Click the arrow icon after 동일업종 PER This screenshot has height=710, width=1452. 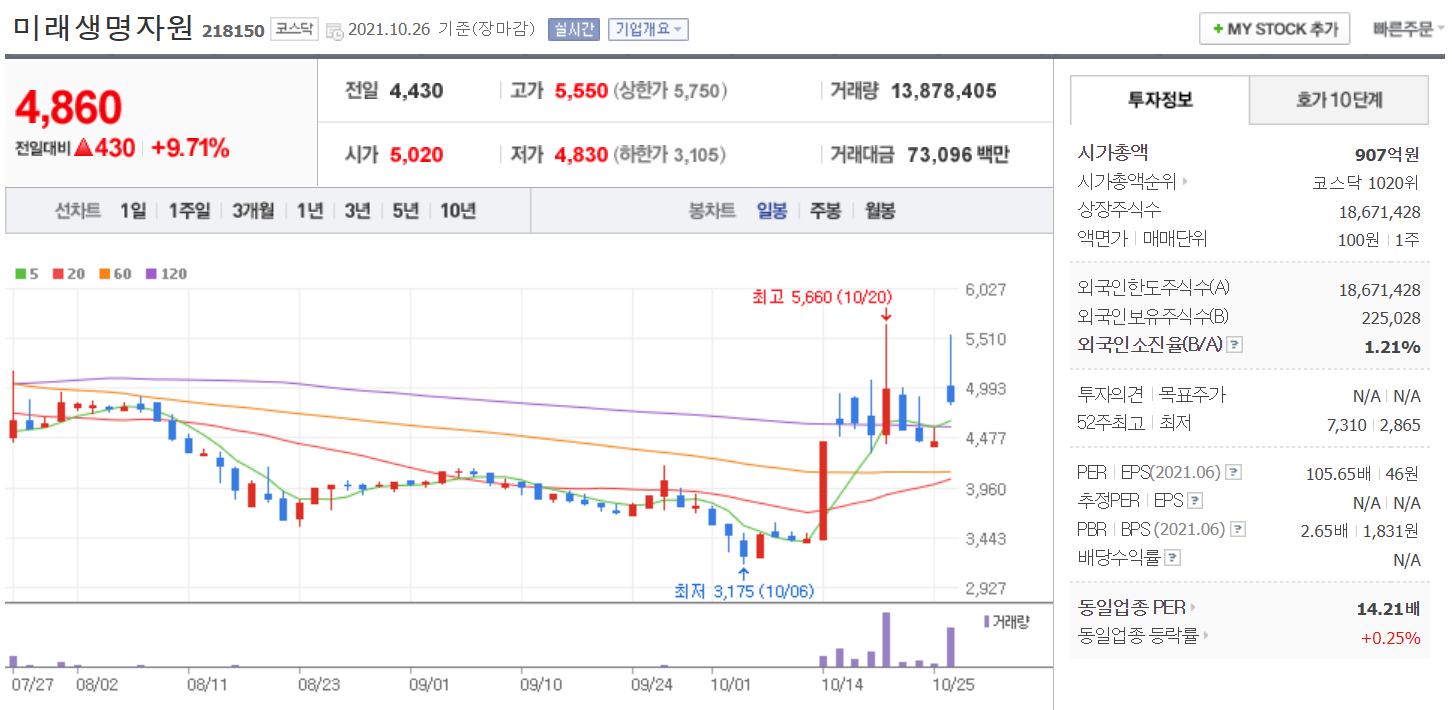click(1193, 607)
